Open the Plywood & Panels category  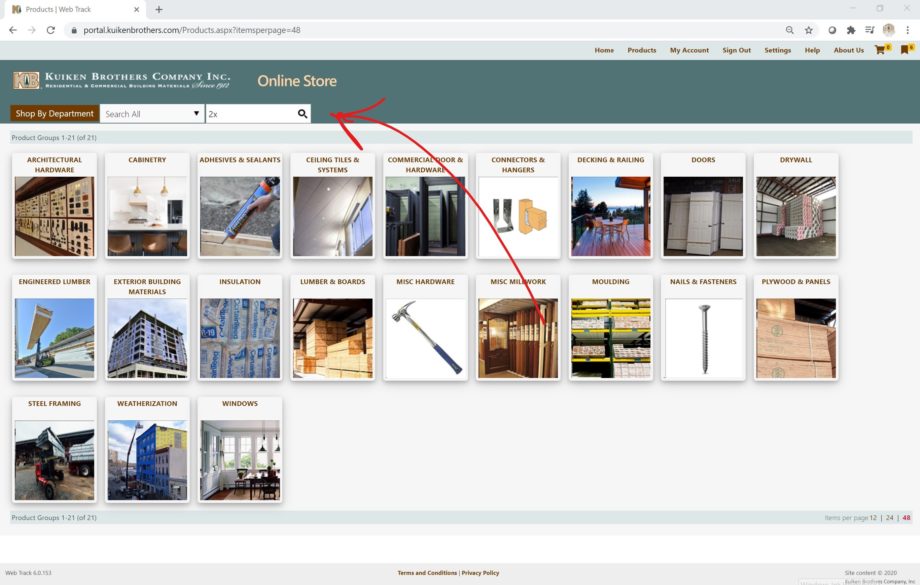[796, 328]
